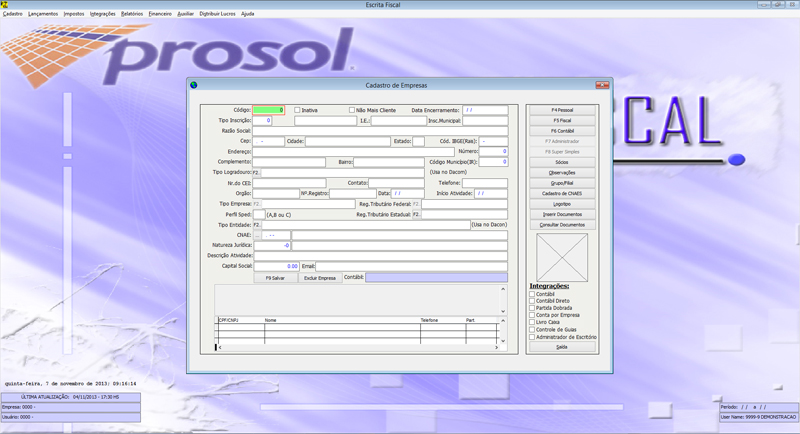Click left arrow of the sócios grid horizontal scrollbar
The width and height of the screenshot is (800, 434).
pyautogui.click(x=220, y=347)
